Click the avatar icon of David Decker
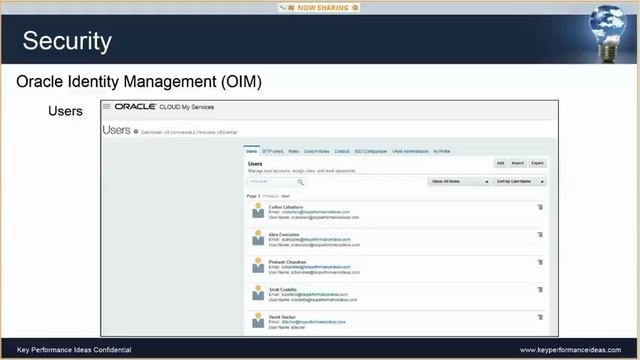The image size is (640, 360). pyautogui.click(x=258, y=320)
